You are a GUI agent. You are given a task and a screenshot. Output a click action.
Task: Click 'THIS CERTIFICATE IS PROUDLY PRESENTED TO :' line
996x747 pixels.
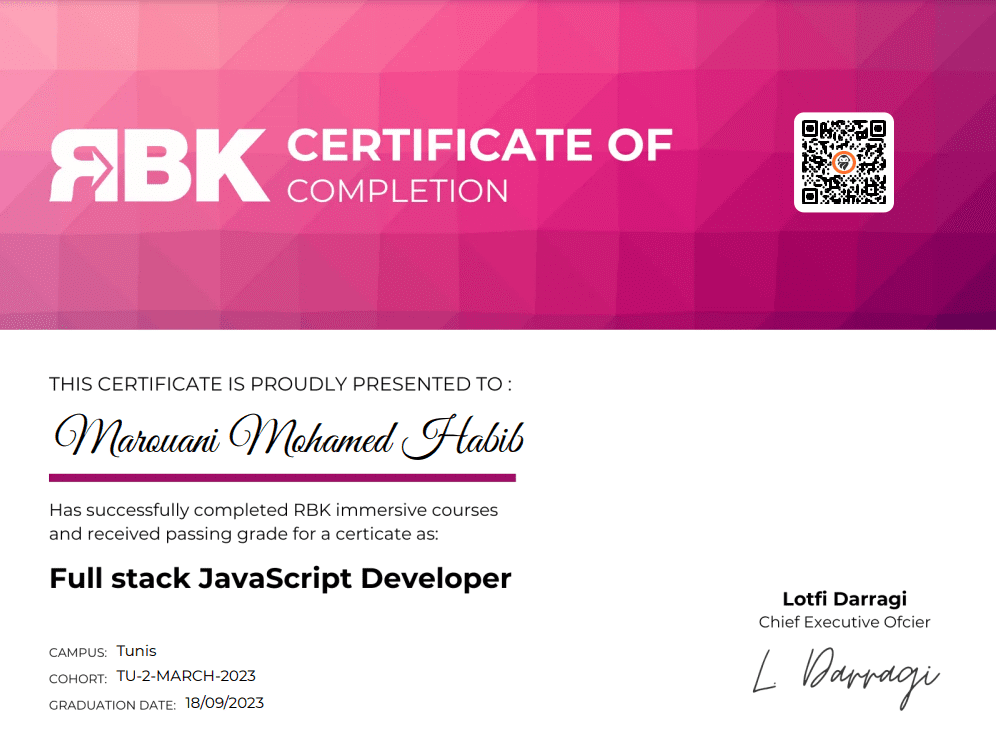tap(280, 384)
